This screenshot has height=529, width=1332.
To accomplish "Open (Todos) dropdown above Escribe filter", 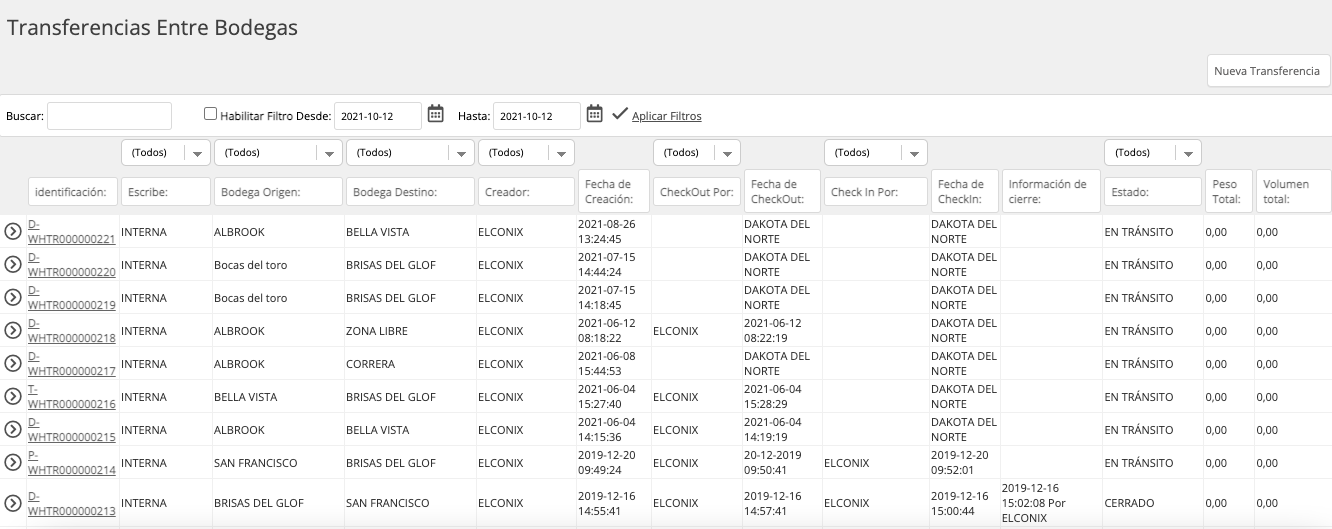I will (165, 153).
